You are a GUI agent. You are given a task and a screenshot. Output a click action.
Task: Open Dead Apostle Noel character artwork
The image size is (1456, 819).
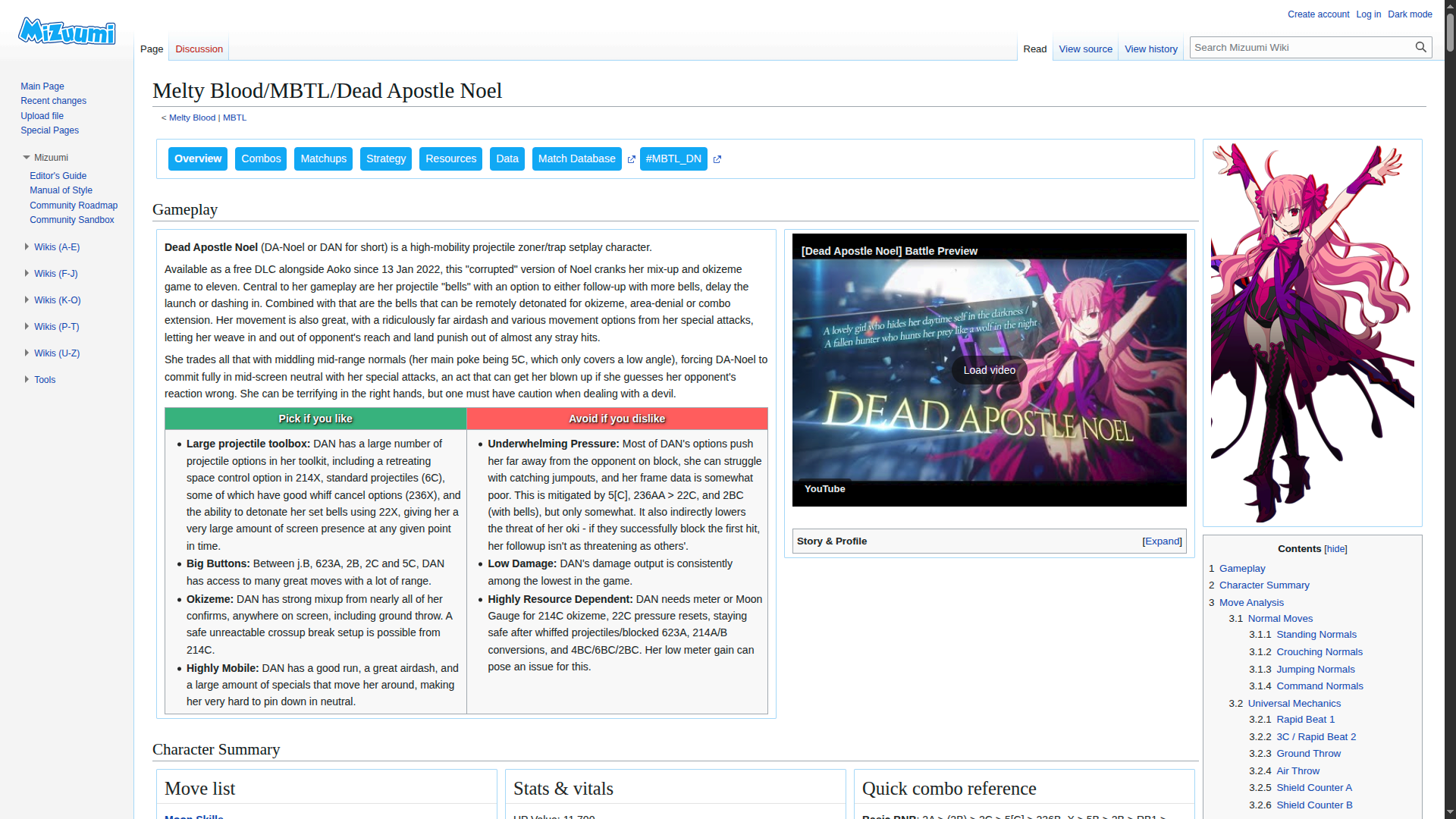point(1312,332)
